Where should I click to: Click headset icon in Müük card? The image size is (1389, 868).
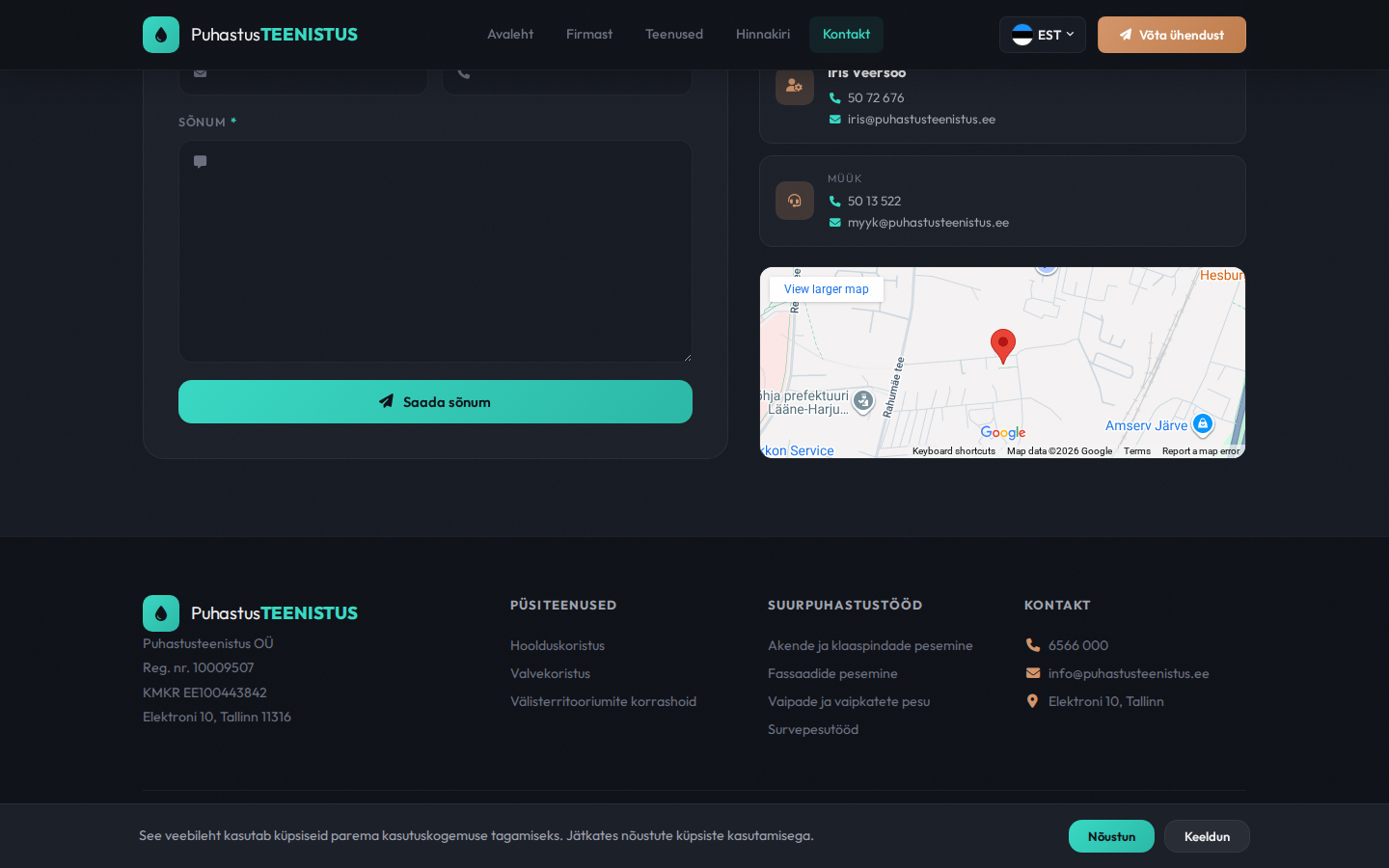[x=795, y=201]
